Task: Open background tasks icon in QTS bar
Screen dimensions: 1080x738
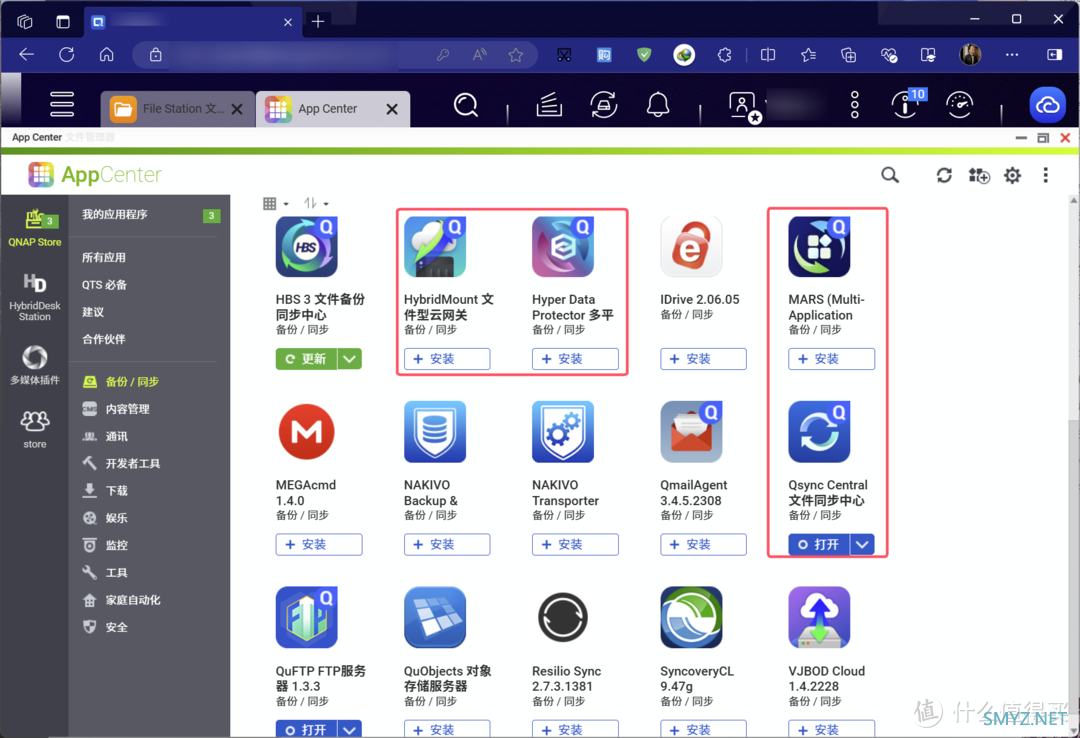Action: click(549, 105)
